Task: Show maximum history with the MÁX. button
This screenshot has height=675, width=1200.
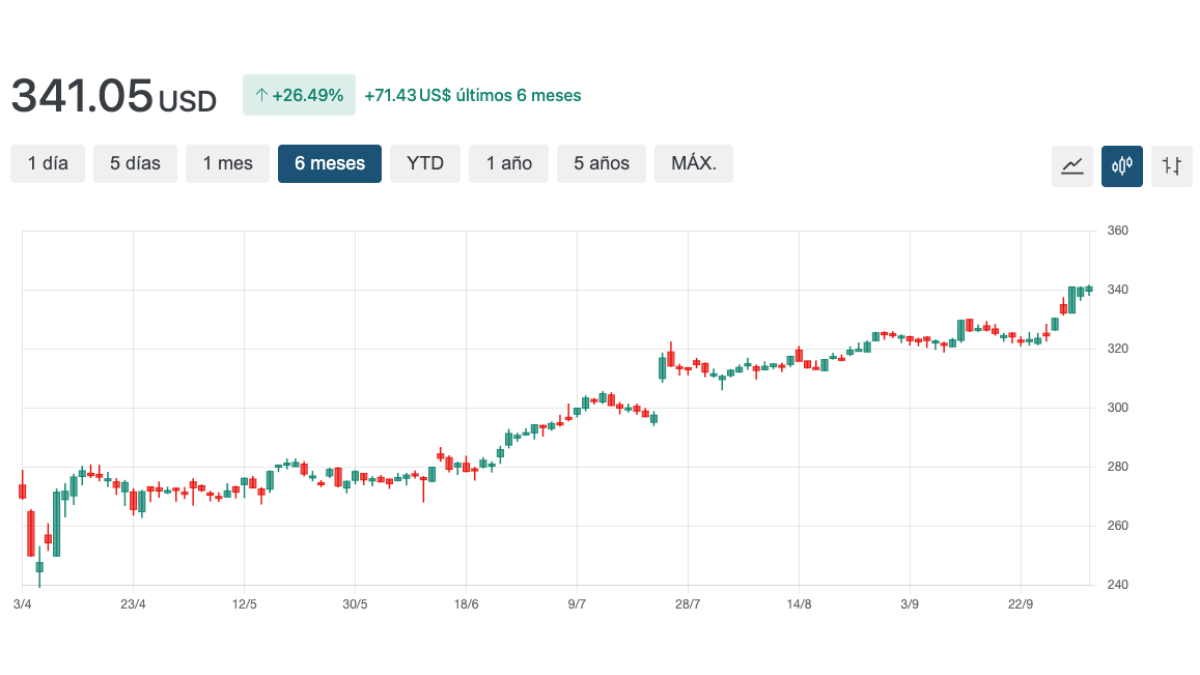Action: point(694,164)
